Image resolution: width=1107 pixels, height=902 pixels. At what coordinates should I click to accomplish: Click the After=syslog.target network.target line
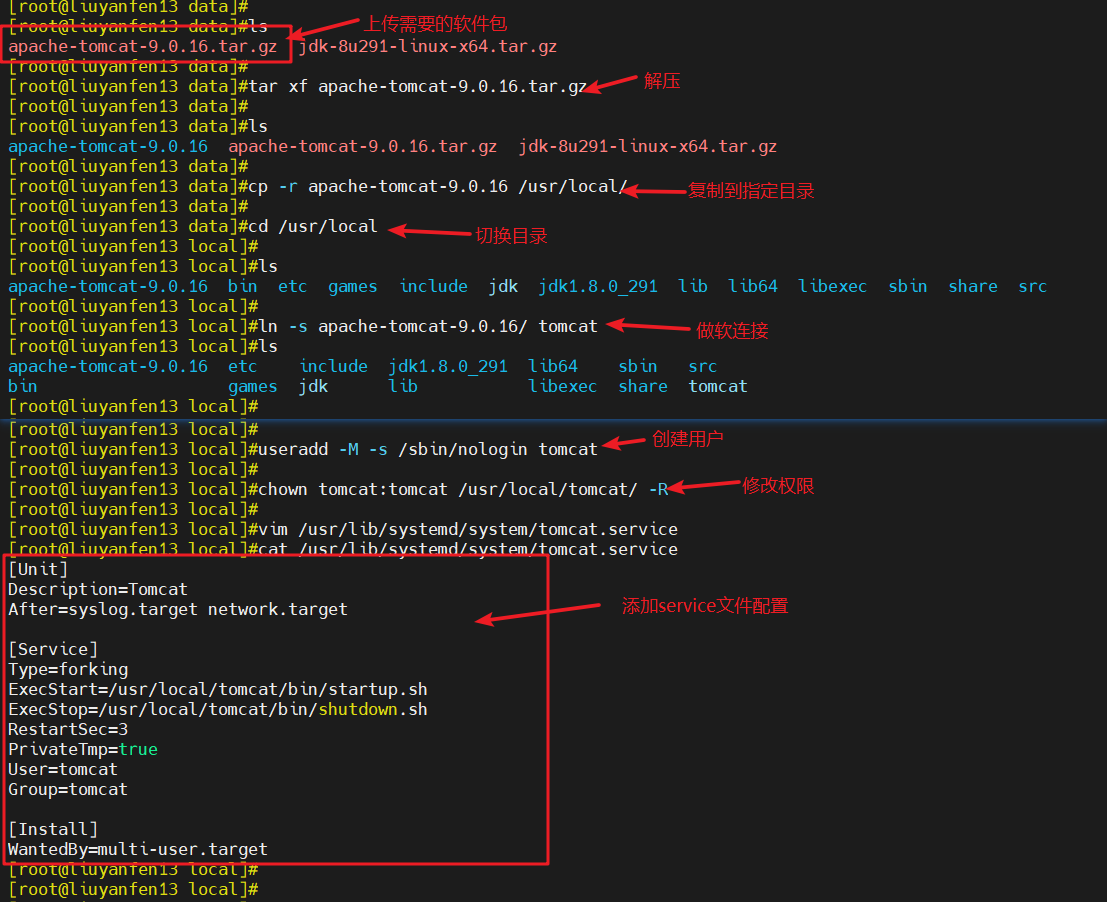(178, 609)
